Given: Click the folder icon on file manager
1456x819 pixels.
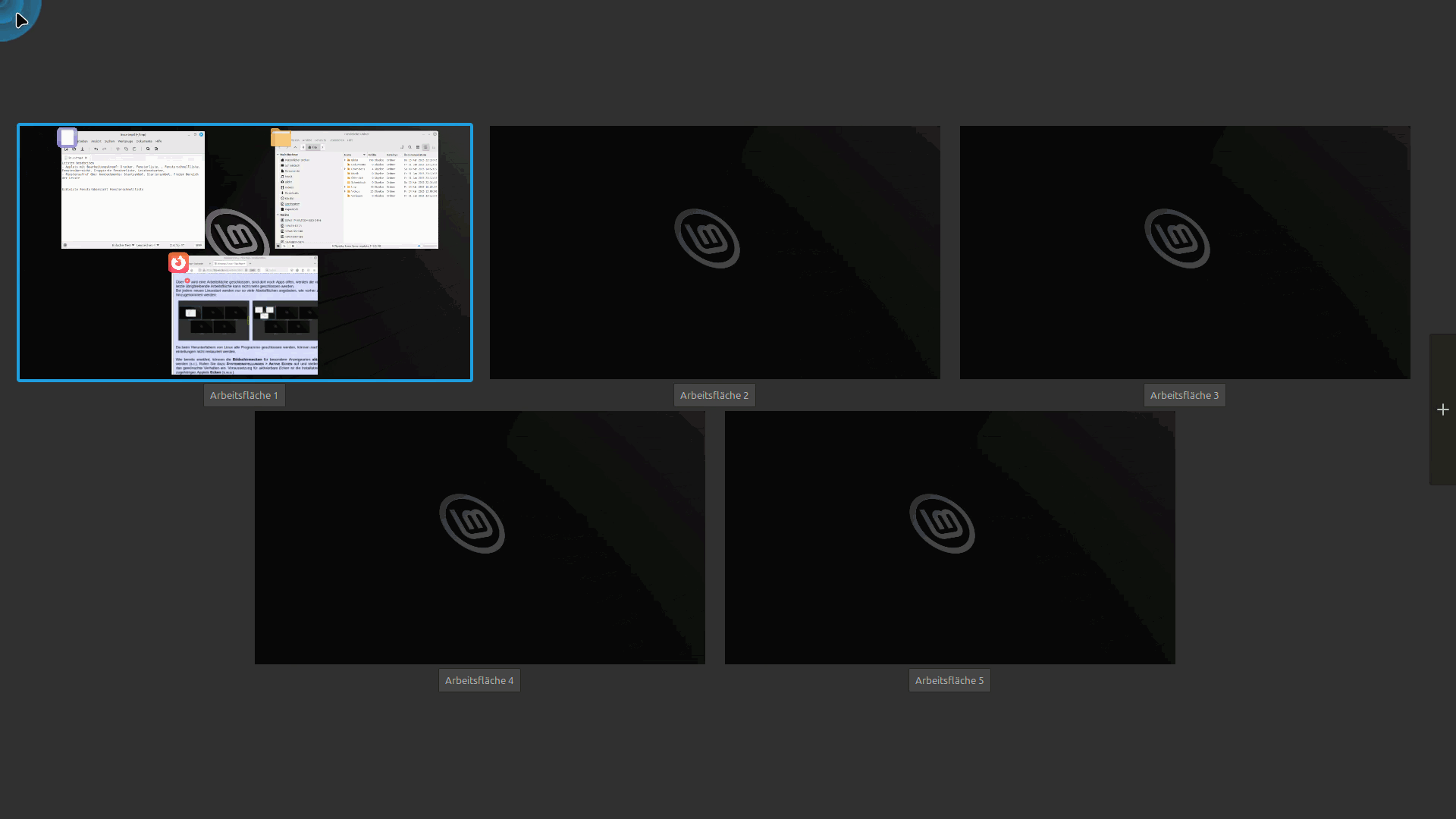Looking at the screenshot, I should tap(281, 138).
